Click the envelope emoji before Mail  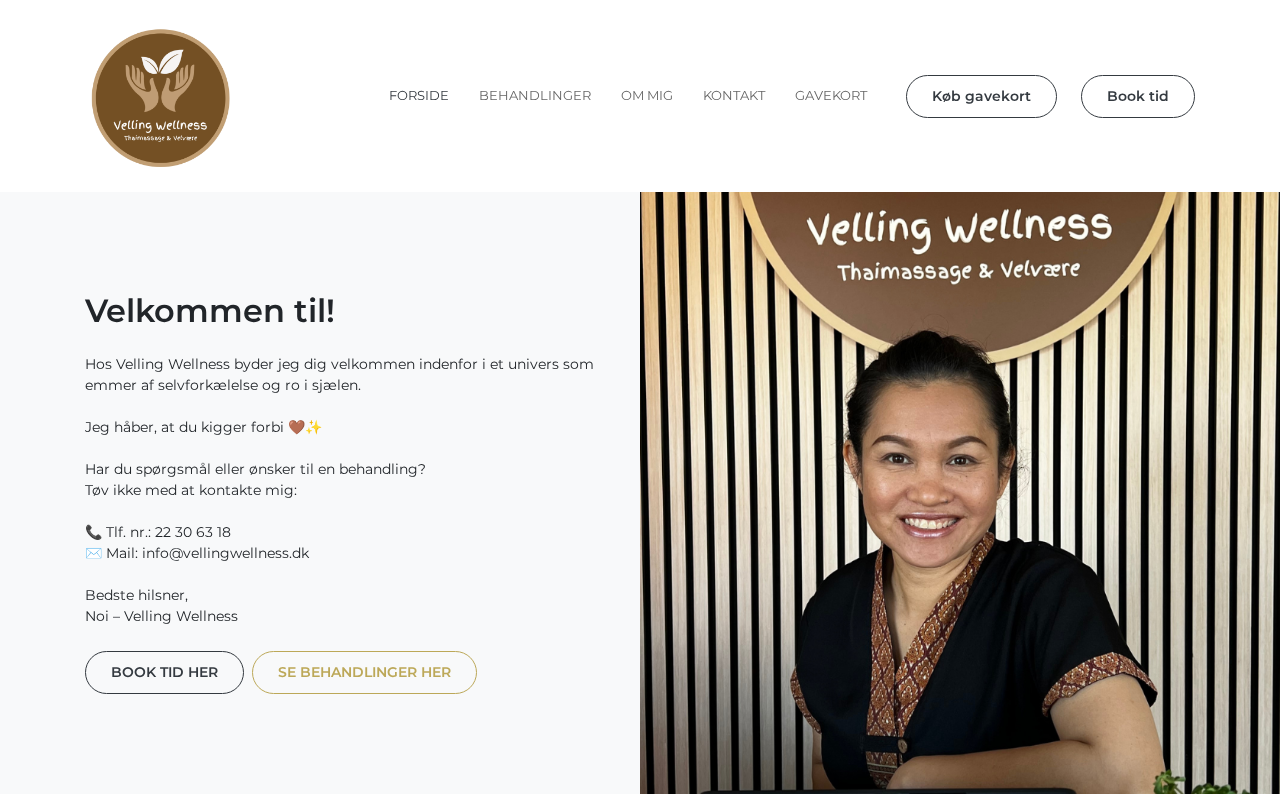click(93, 553)
